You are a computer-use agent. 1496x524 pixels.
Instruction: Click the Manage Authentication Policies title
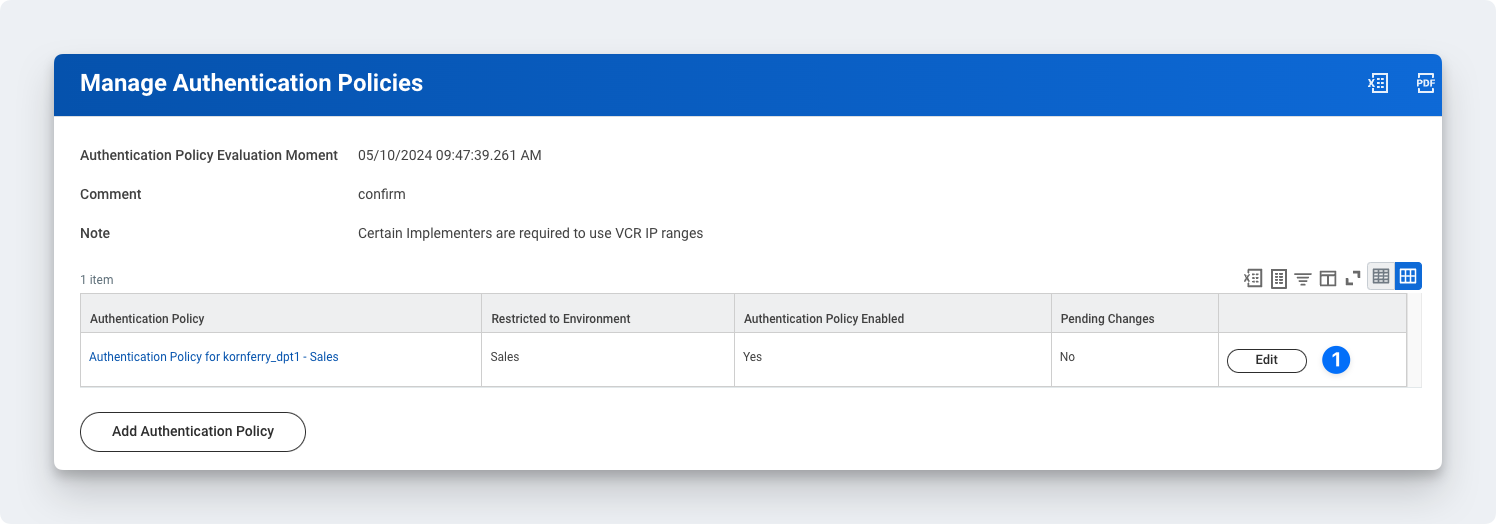251,84
